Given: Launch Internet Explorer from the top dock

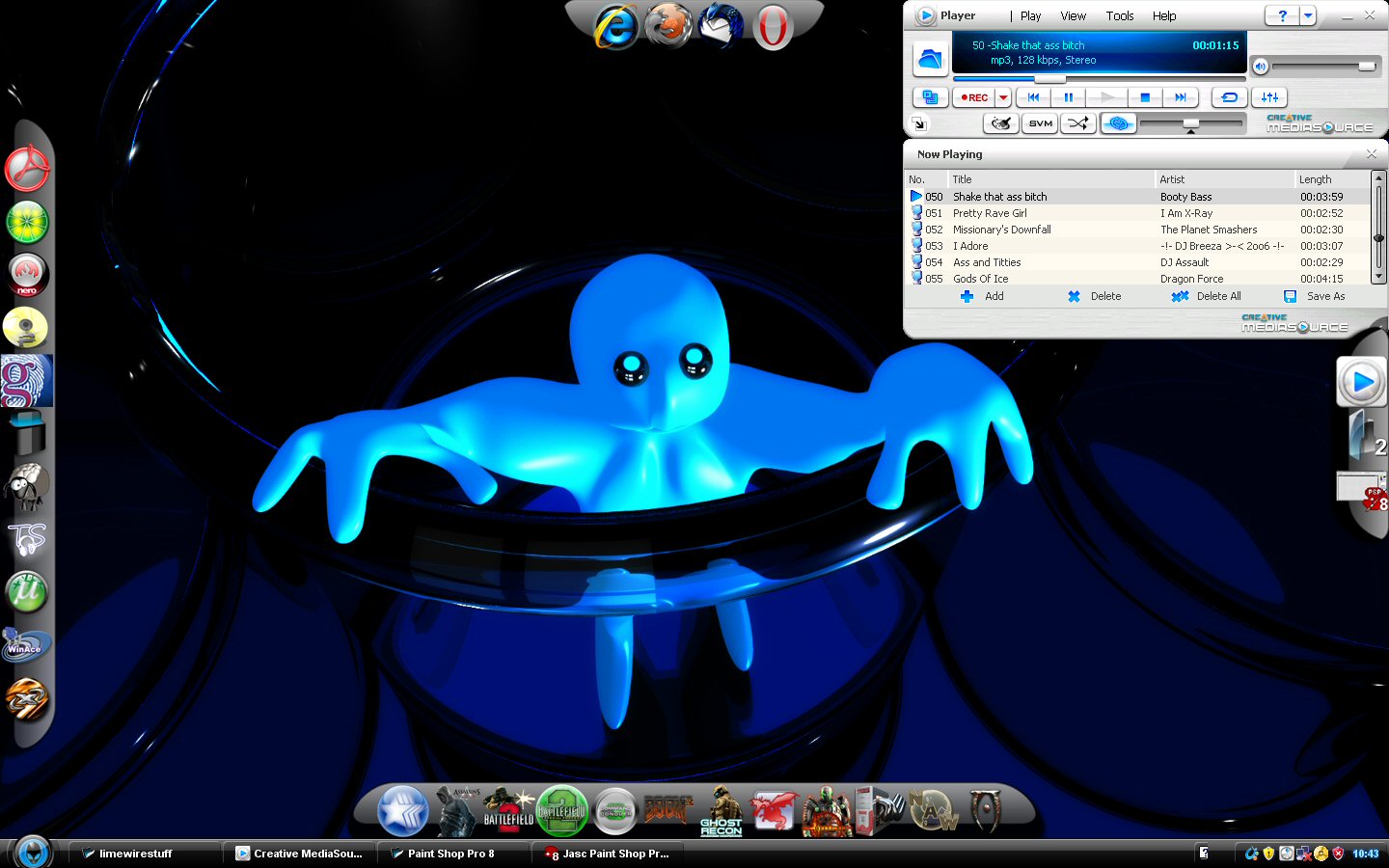Looking at the screenshot, I should click(x=614, y=26).
